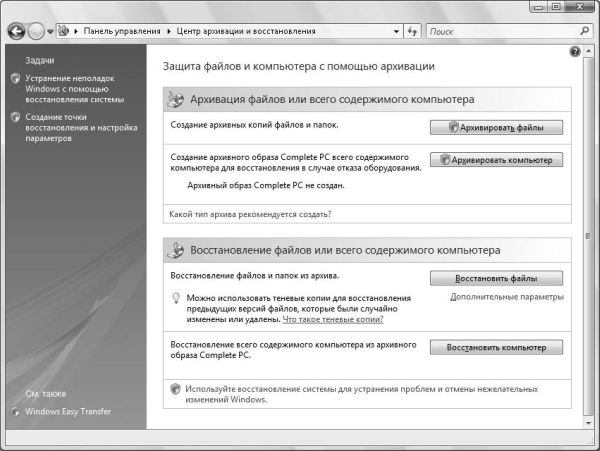Viewport: 600px width, 451px height.
Task: Expand arrow before Центр архивации и восстановления
Action: [169, 31]
